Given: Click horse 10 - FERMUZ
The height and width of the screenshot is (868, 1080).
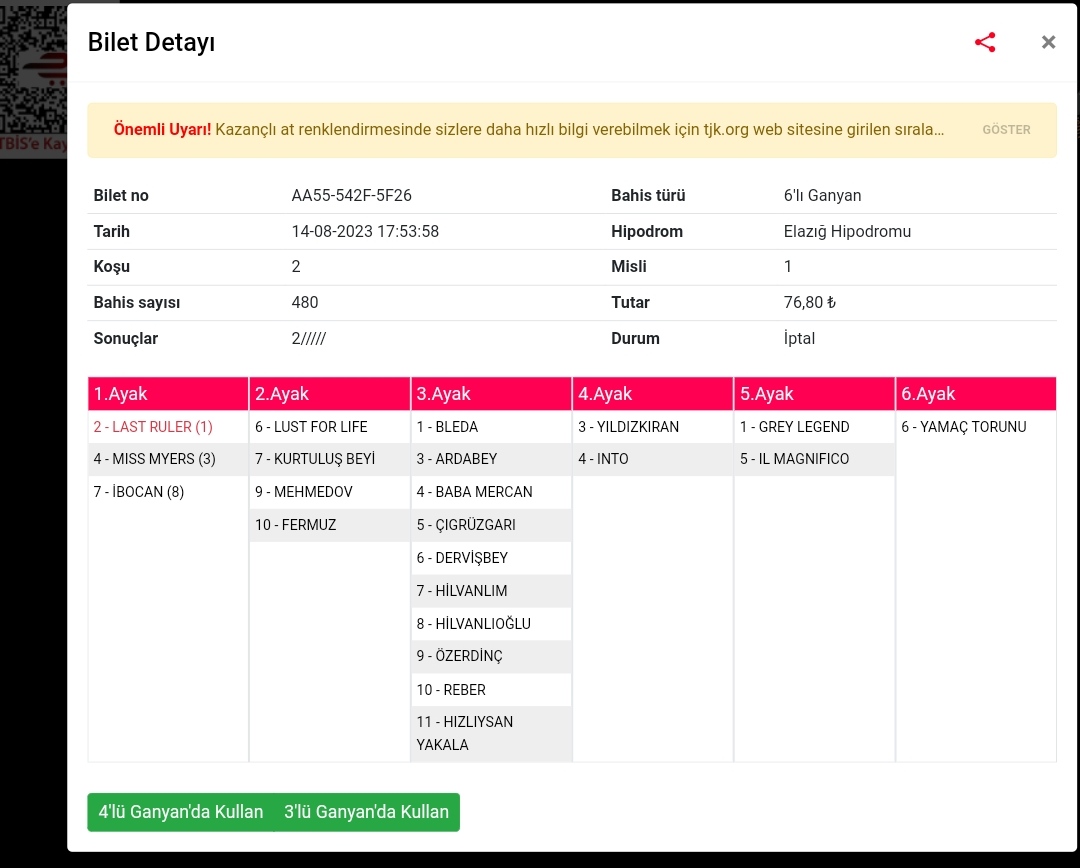Looking at the screenshot, I should tap(295, 525).
